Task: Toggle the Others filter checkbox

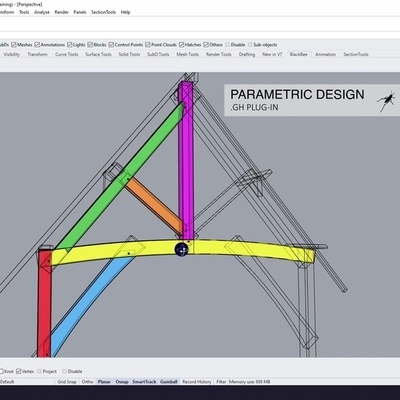Action: pyautogui.click(x=206, y=45)
